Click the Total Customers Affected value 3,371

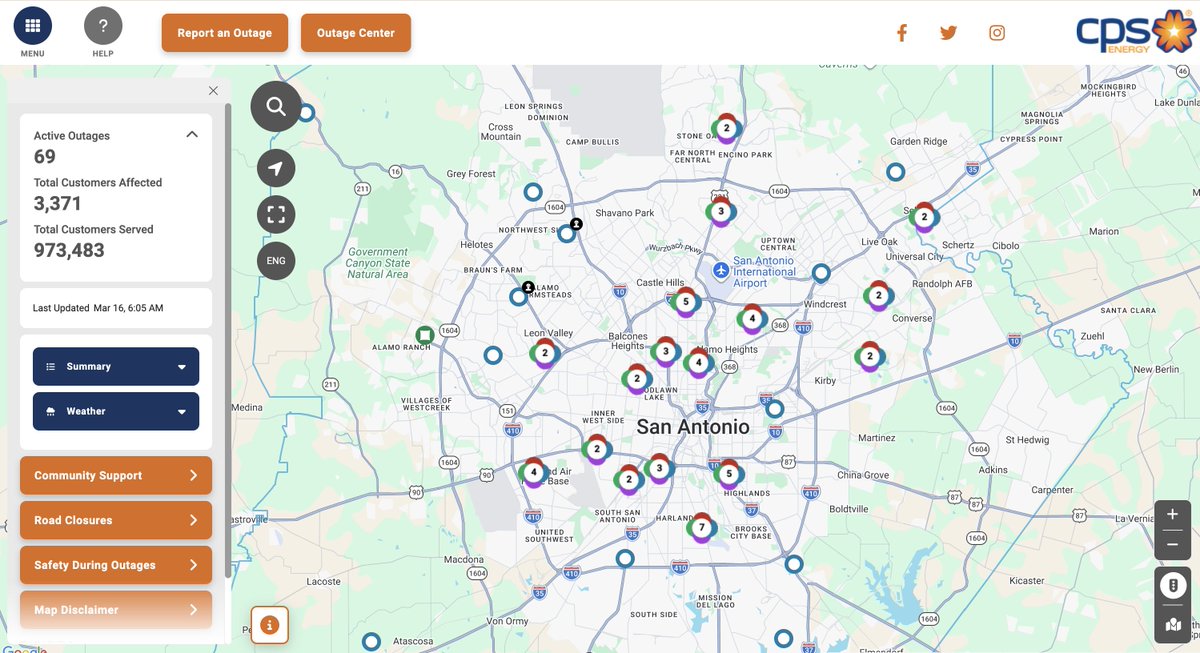58,203
